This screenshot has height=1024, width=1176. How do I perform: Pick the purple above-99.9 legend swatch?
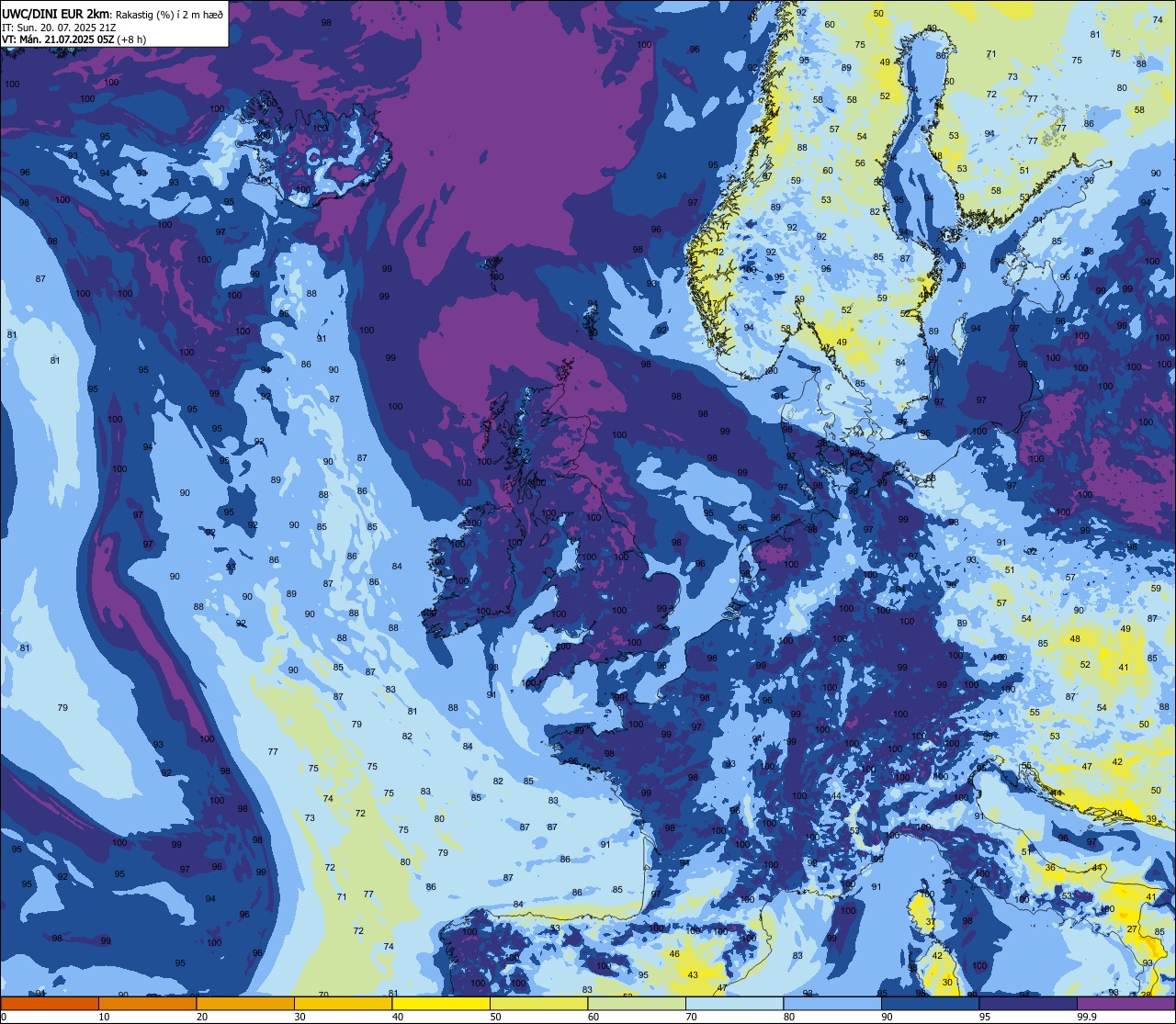coord(1126,1003)
